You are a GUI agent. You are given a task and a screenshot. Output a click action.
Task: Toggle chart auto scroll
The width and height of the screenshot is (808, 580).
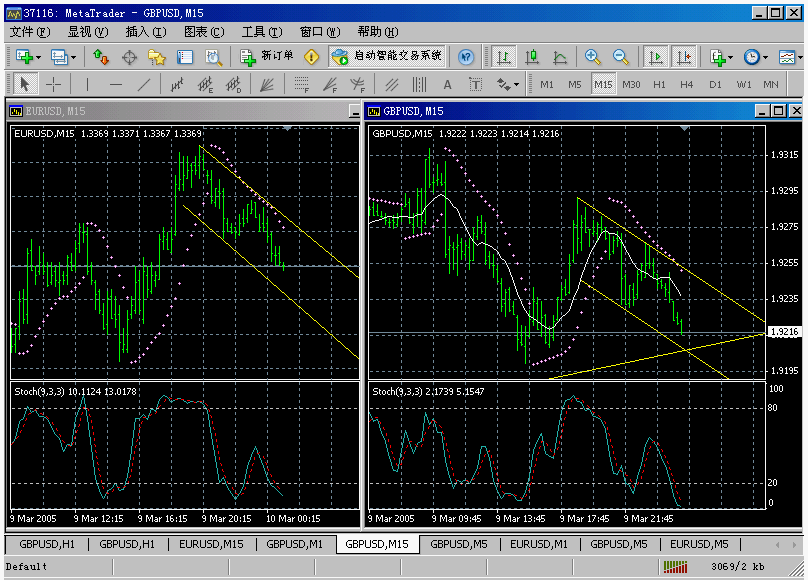tap(655, 57)
